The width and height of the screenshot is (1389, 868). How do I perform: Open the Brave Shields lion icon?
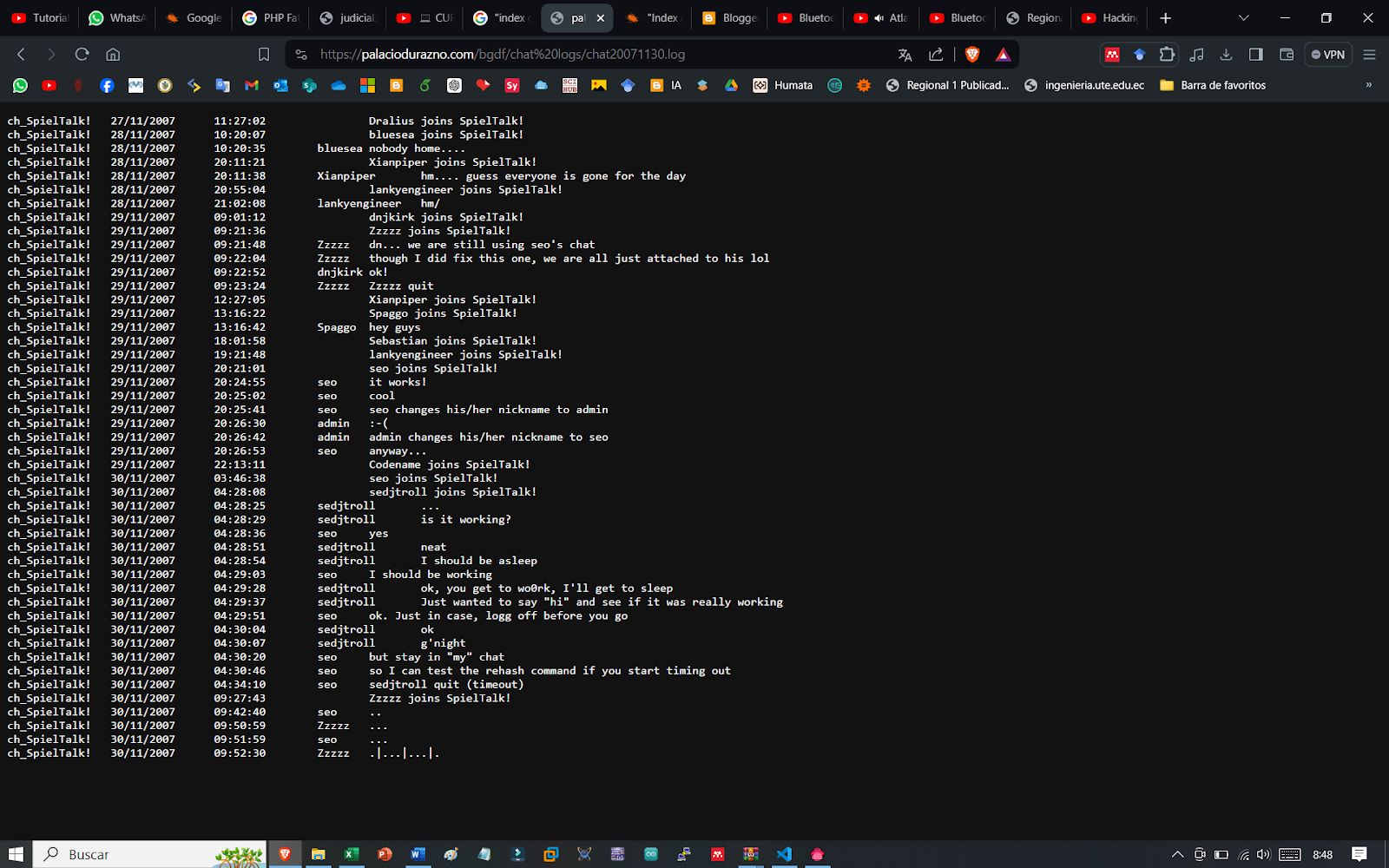pyautogui.click(x=972, y=55)
